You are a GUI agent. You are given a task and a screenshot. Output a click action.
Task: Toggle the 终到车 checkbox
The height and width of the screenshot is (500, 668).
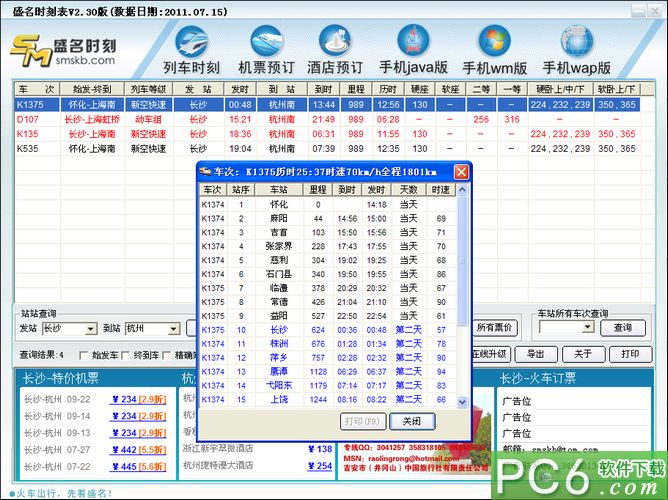coord(125,355)
